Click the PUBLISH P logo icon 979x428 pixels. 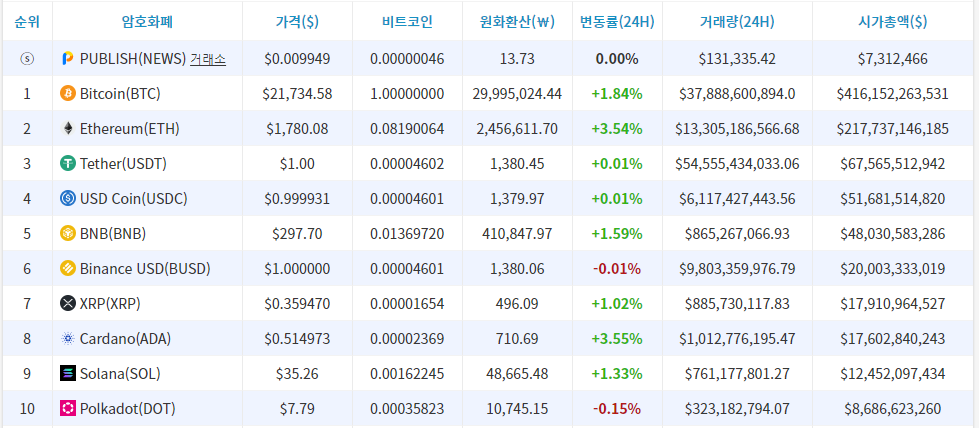67,59
